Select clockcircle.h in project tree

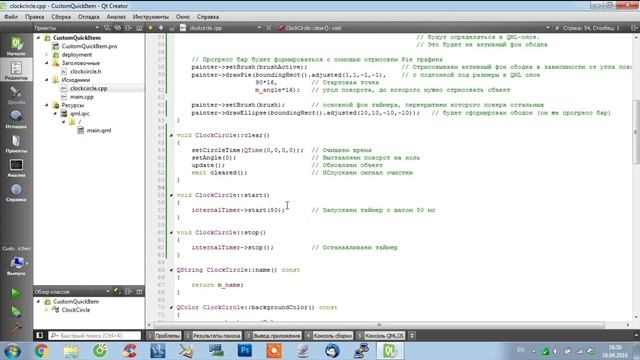(x=85, y=71)
